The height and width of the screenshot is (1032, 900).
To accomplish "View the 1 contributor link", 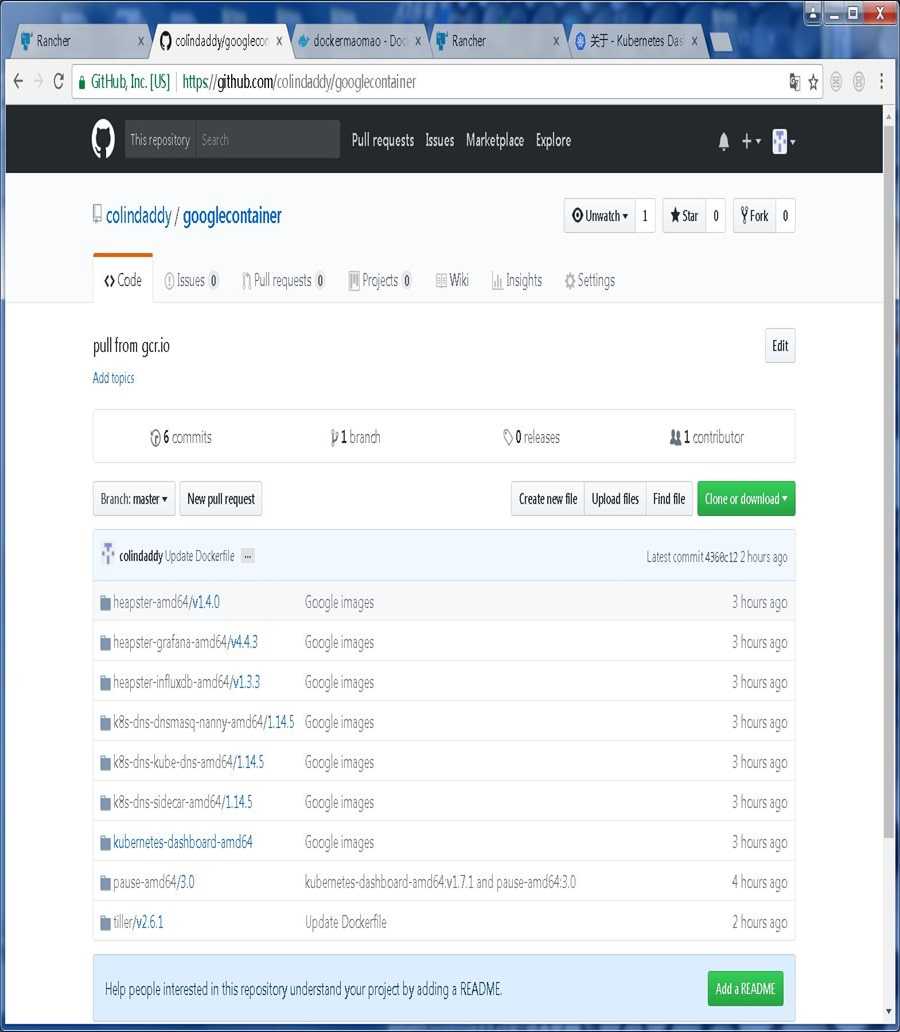I will click(x=706, y=437).
